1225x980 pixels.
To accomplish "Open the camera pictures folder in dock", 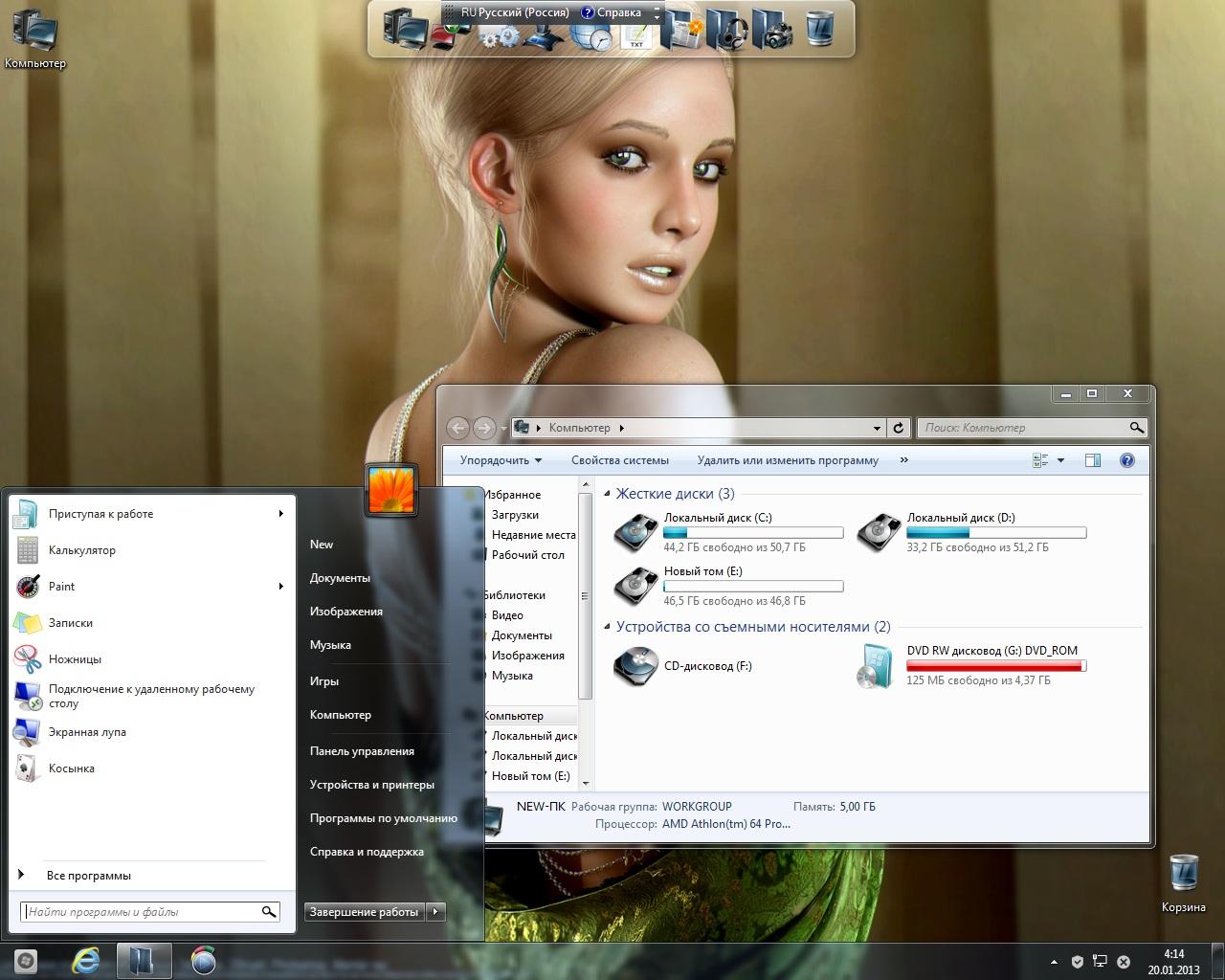I will [x=771, y=29].
